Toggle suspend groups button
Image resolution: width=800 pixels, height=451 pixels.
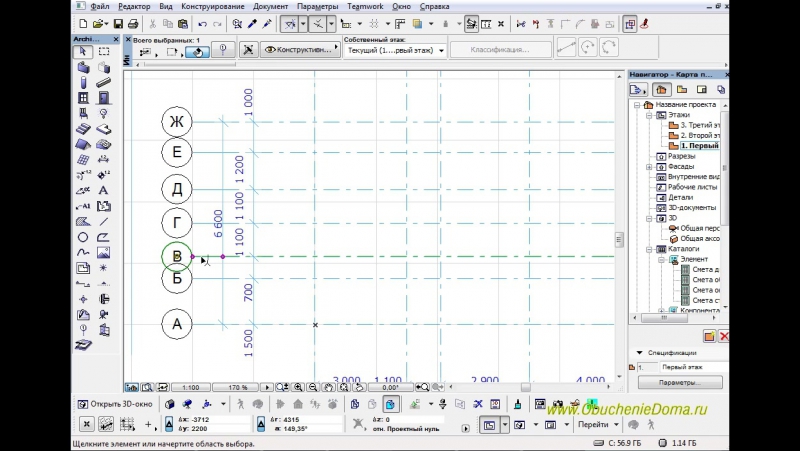(x=630, y=24)
